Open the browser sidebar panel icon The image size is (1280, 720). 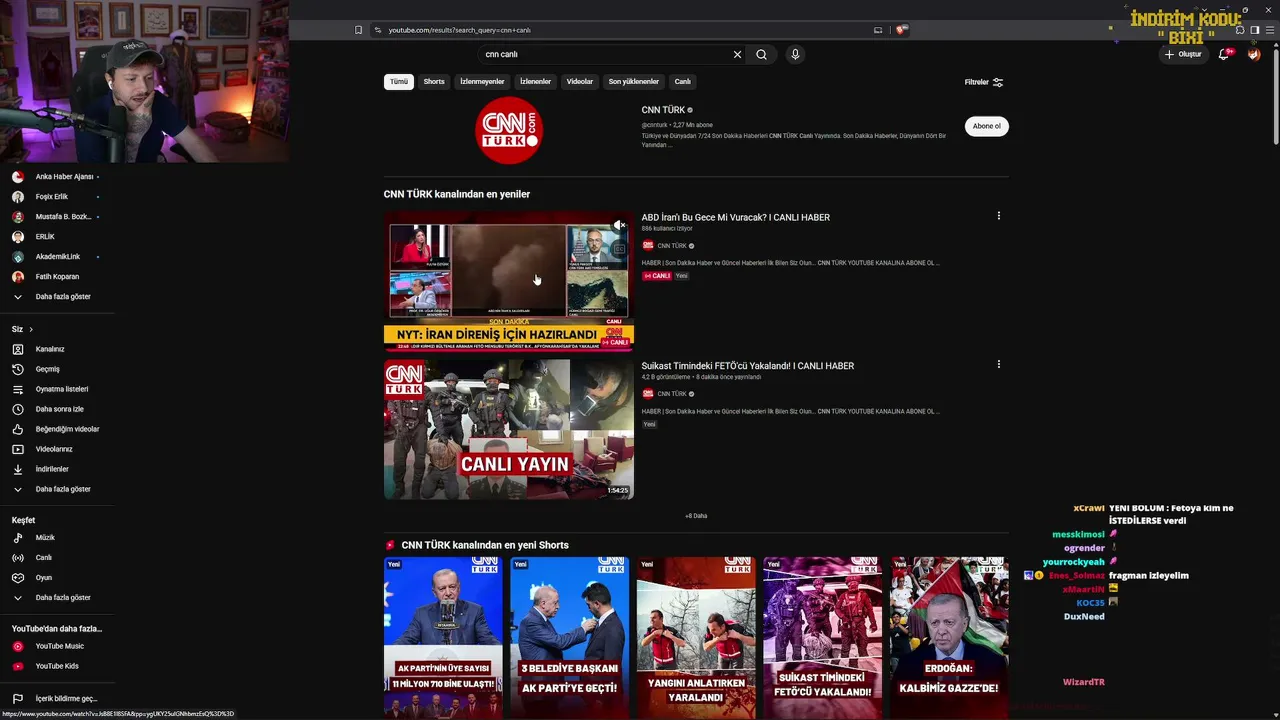(1254, 30)
